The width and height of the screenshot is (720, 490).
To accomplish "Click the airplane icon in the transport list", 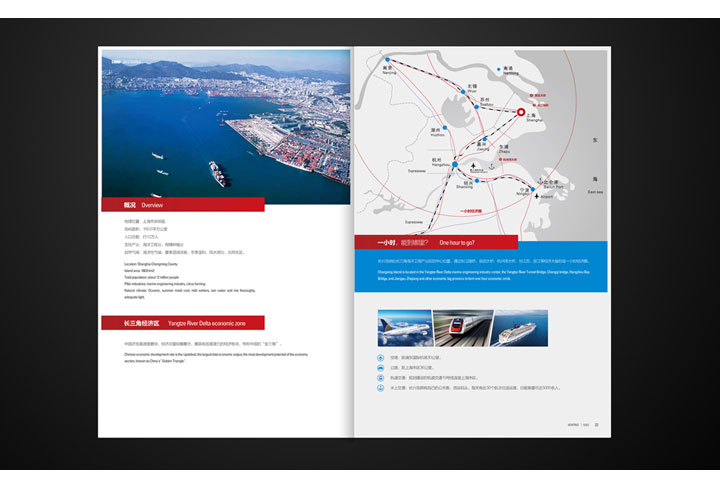I will point(380,357).
